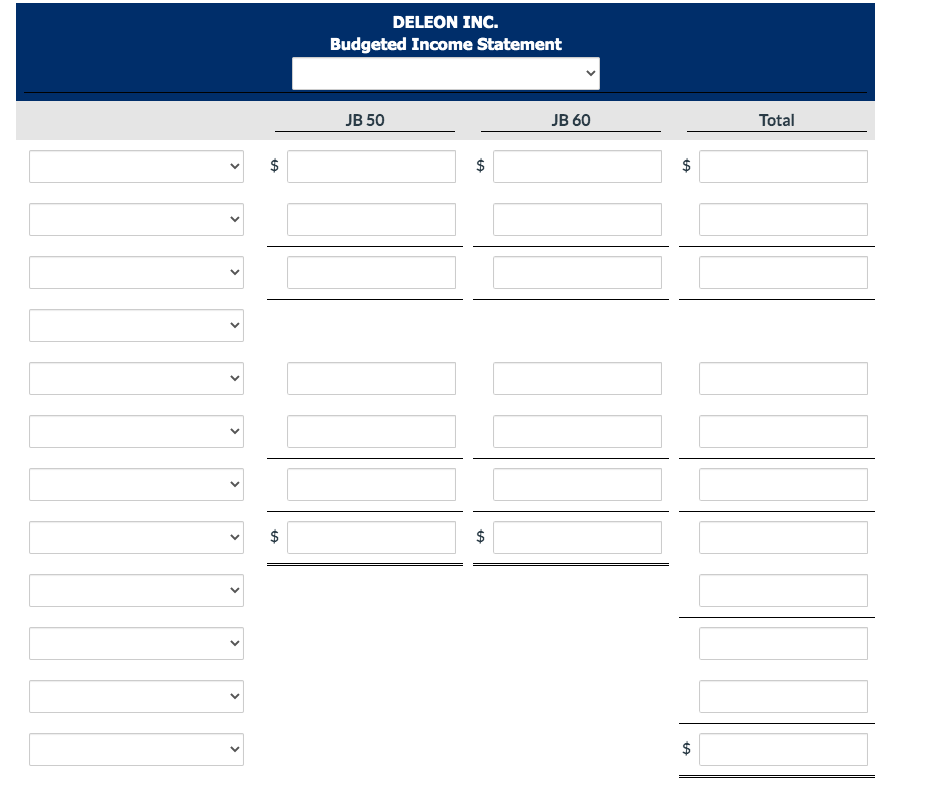Open the period dropdown below Budgeted Income Statement

click(x=445, y=72)
